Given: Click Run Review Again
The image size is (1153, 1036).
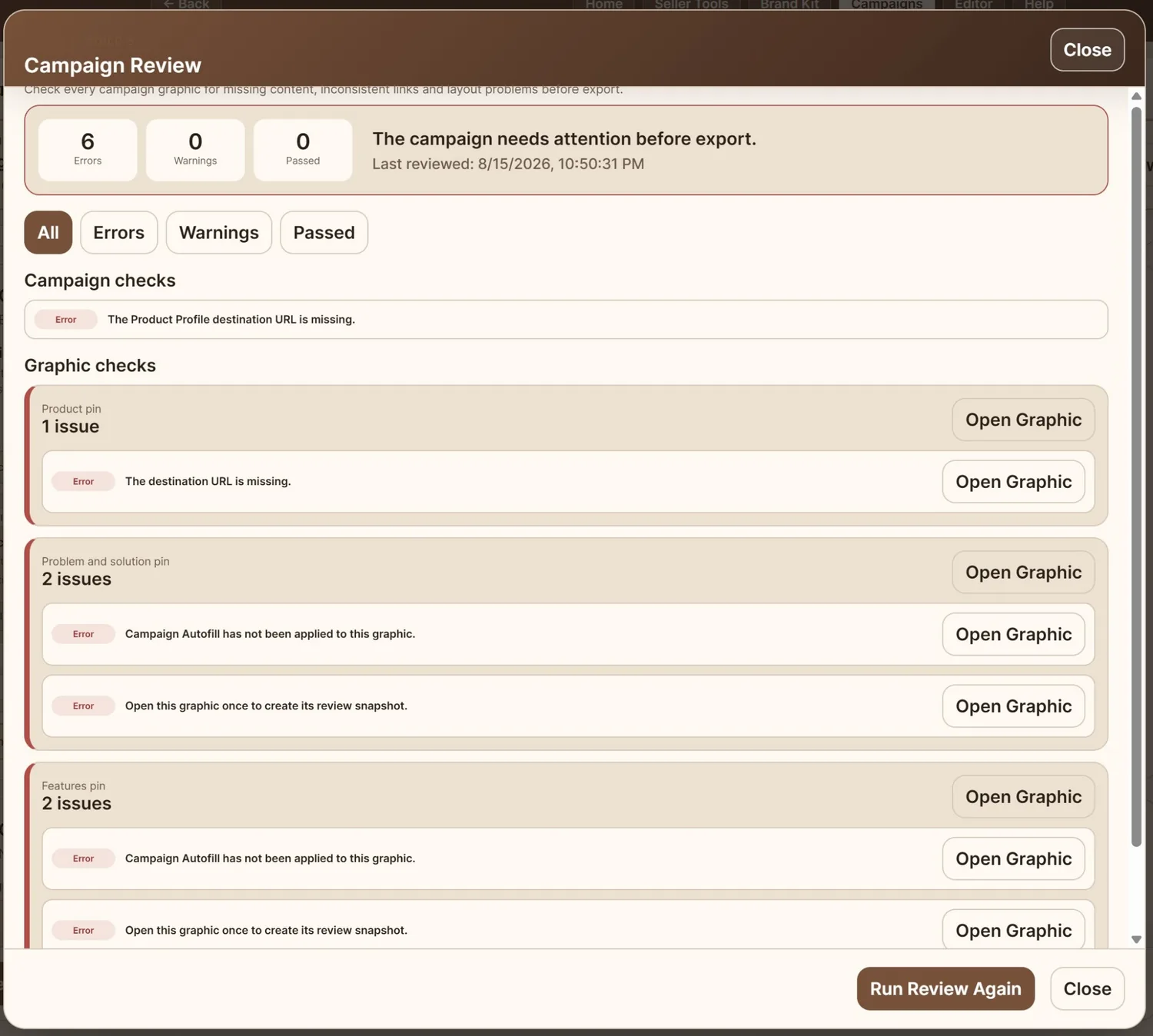Looking at the screenshot, I should [945, 988].
